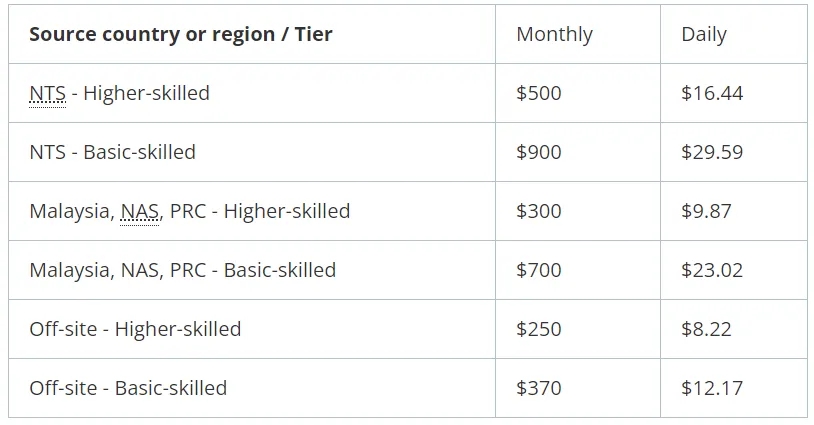
Task: Click the NTS - Basic-skilled row label
Action: (x=113, y=152)
